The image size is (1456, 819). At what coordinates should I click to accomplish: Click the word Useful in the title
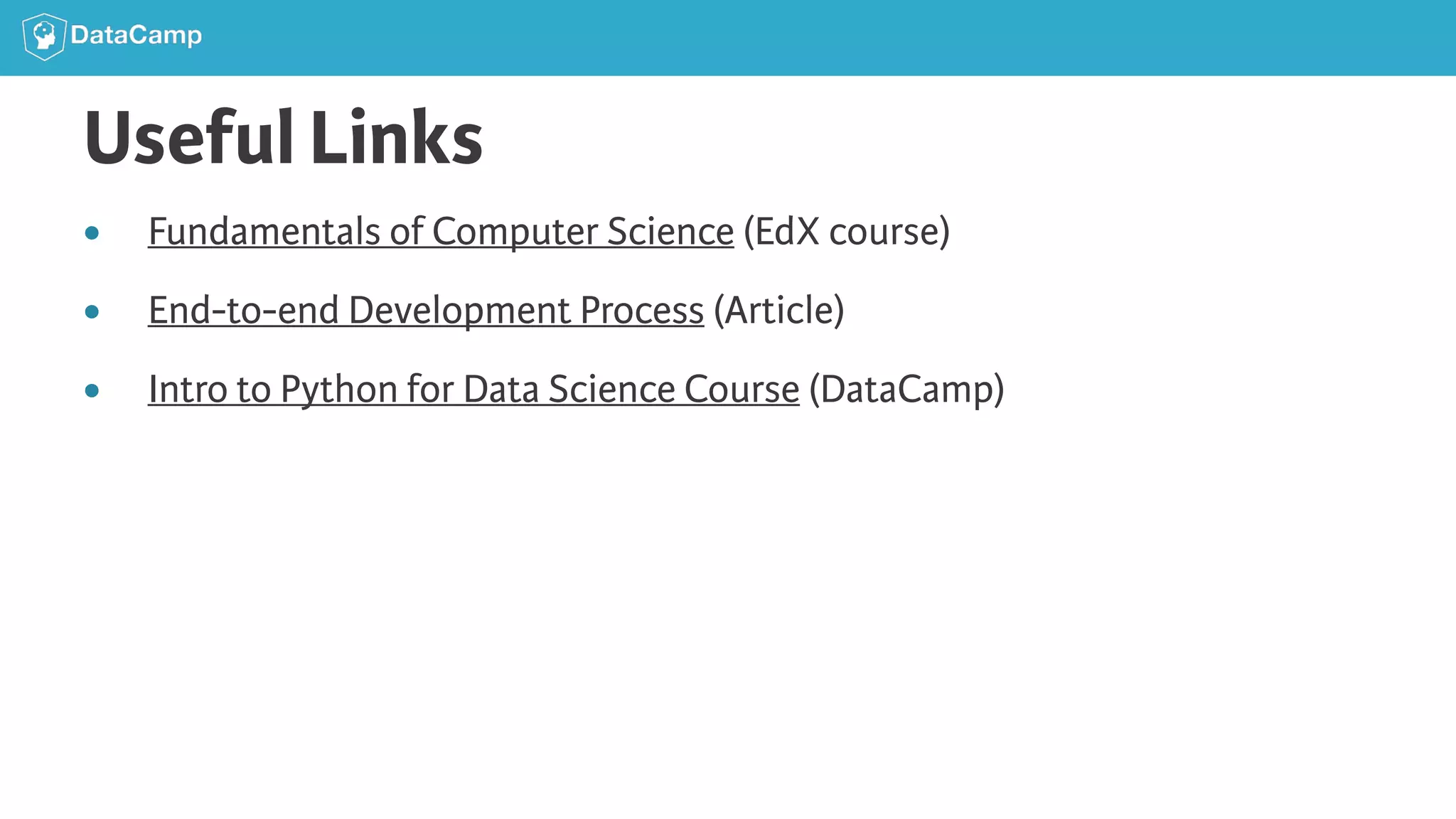(189, 138)
